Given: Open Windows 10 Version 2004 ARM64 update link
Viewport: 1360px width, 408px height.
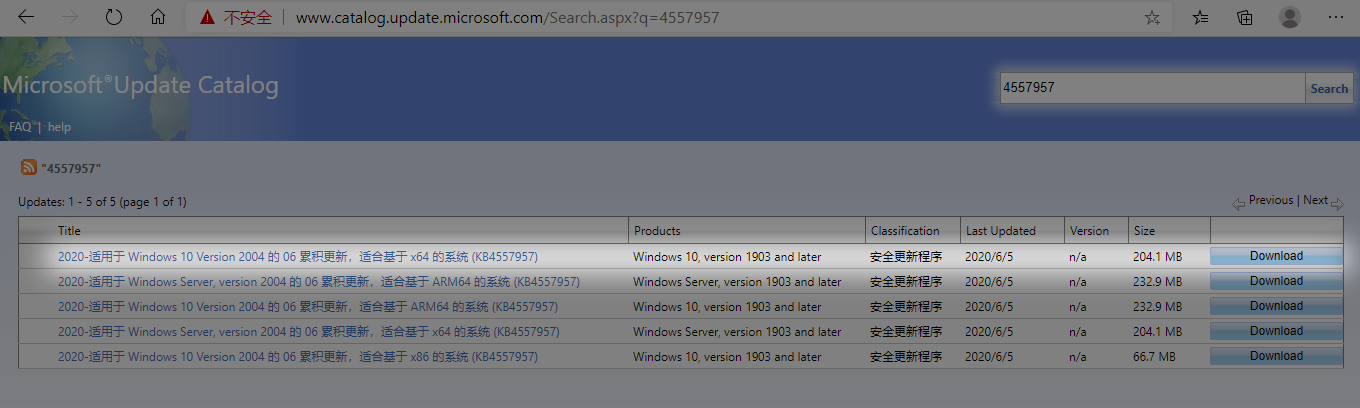Looking at the screenshot, I should pyautogui.click(x=307, y=307).
